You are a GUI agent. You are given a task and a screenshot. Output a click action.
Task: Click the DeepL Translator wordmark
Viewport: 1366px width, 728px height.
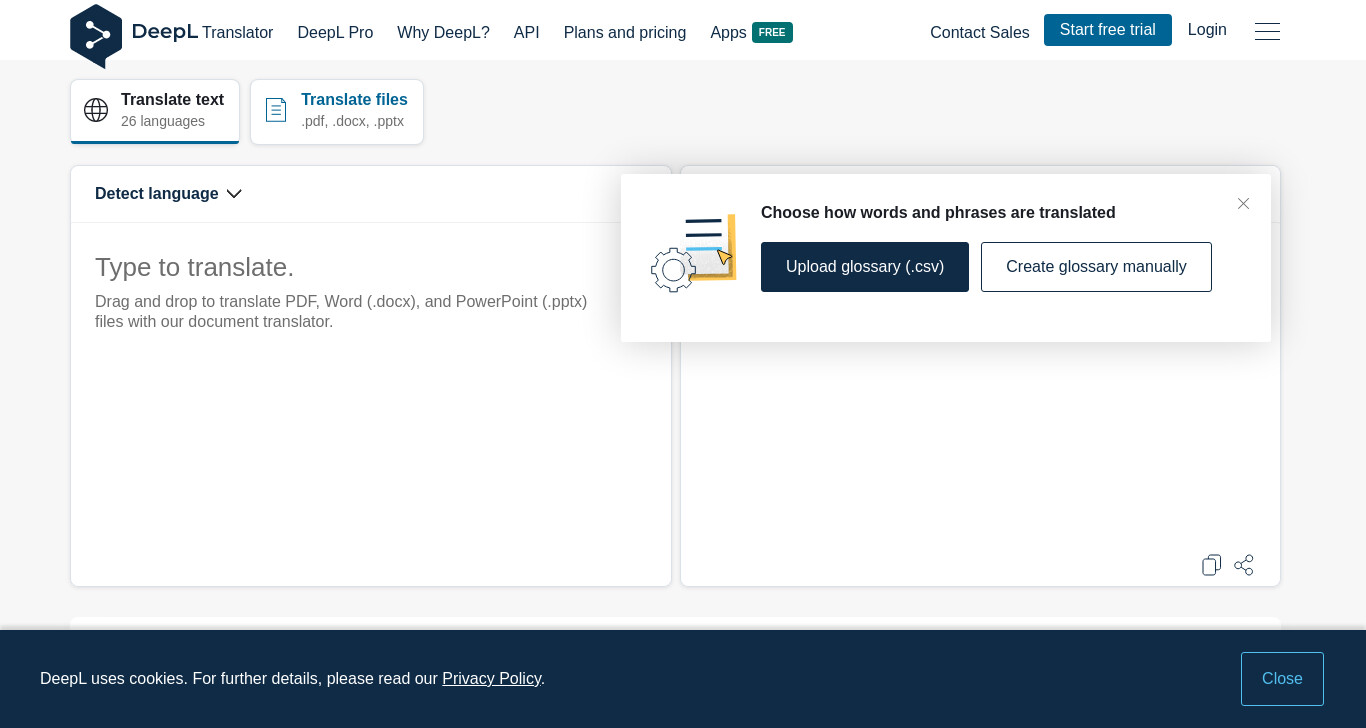(202, 32)
